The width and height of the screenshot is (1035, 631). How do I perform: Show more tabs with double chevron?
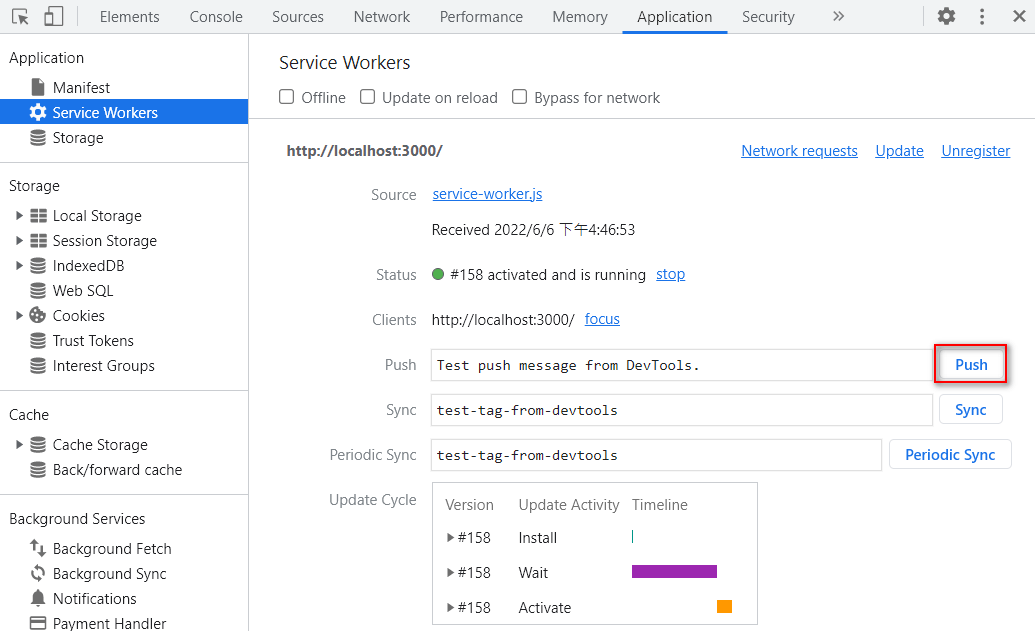(x=838, y=17)
